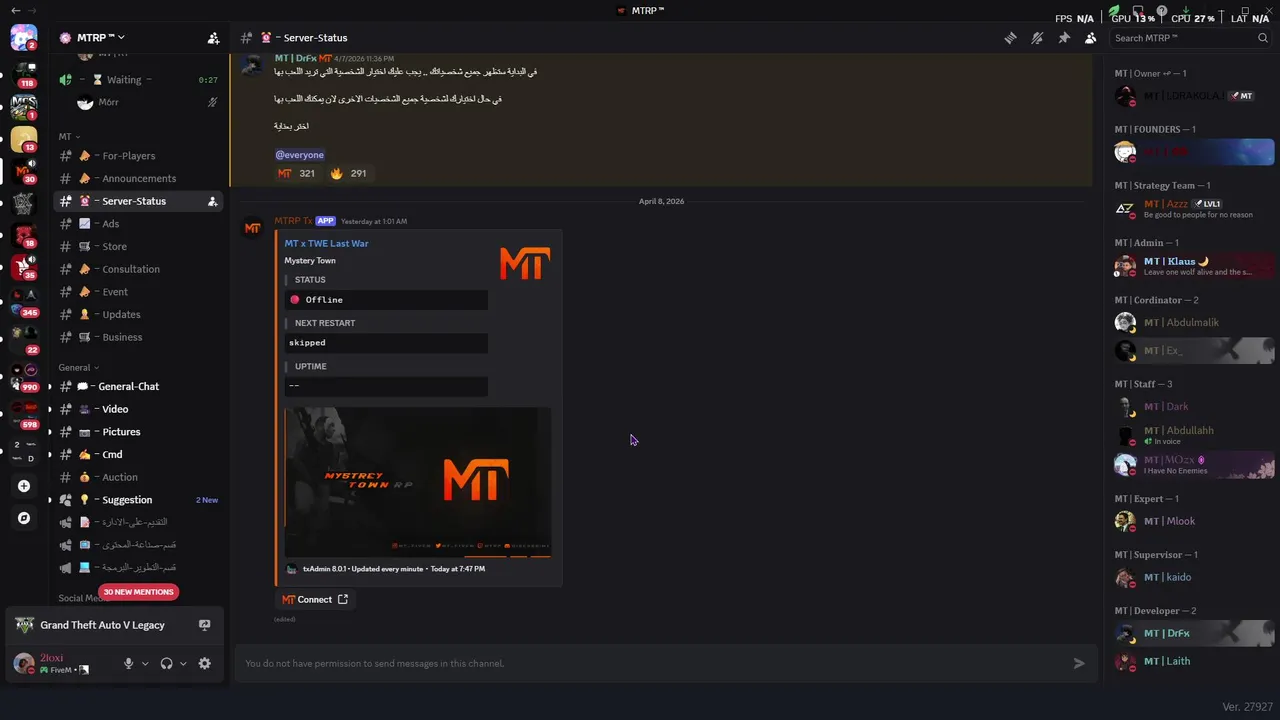Open the Auction channel
The image size is (1280, 720).
coord(138,477)
